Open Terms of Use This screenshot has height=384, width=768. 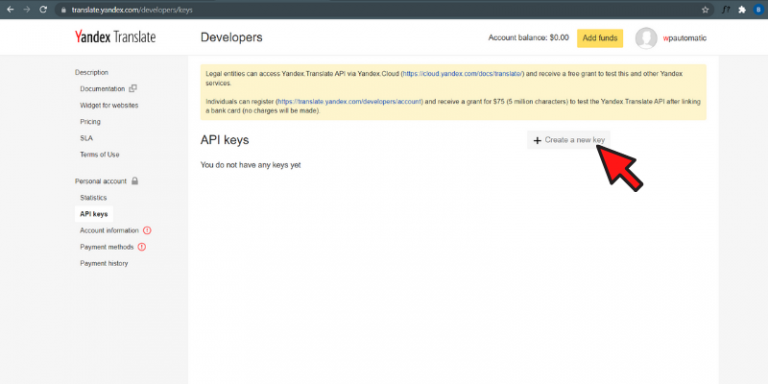[99, 154]
